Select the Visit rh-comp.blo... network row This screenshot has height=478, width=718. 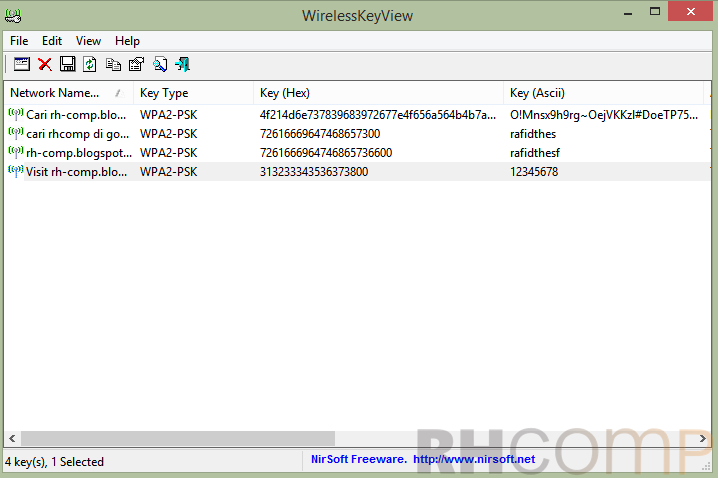click(x=357, y=172)
